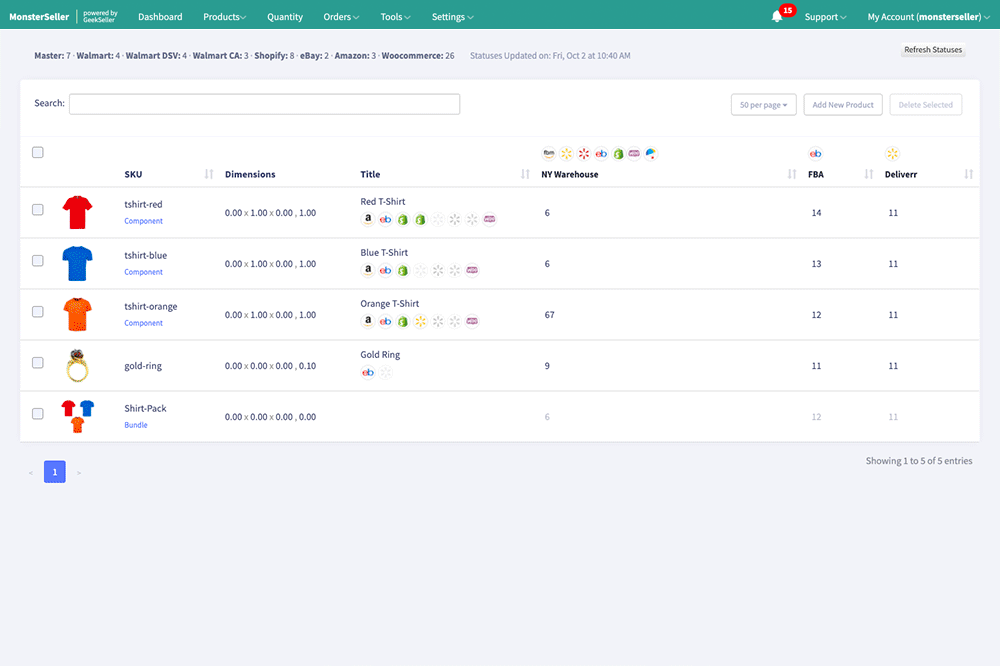Click page 1 in the pagination

[55, 472]
